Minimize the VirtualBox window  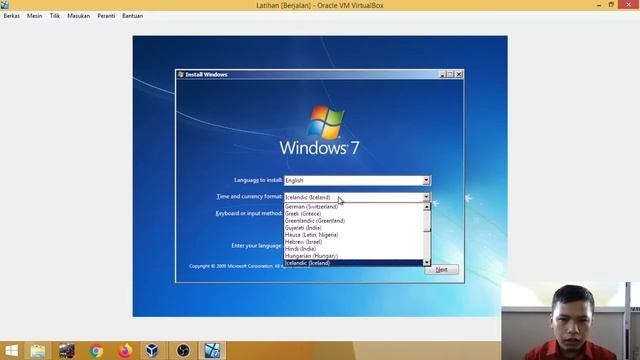(599, 5)
